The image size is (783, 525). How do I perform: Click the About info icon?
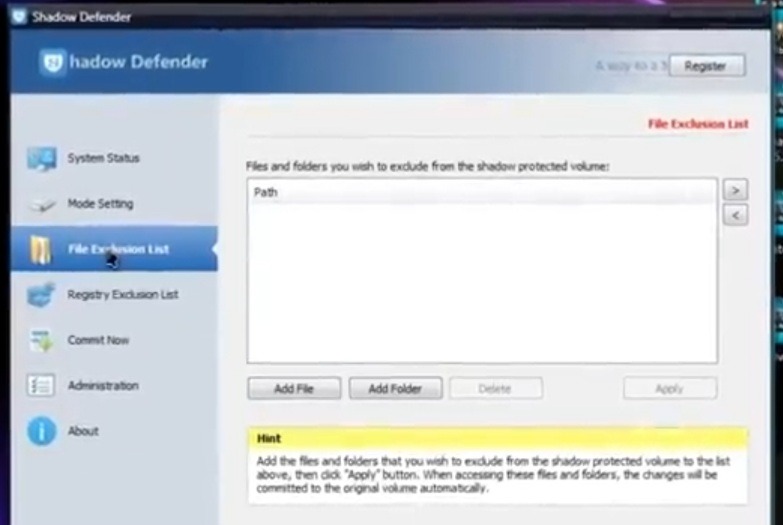pos(41,431)
